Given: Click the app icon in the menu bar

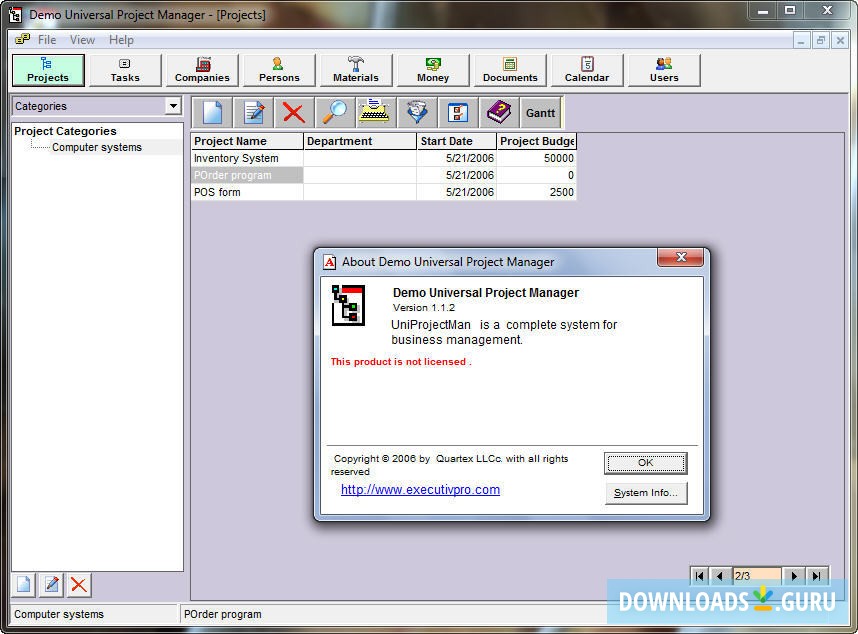Looking at the screenshot, I should point(22,39).
